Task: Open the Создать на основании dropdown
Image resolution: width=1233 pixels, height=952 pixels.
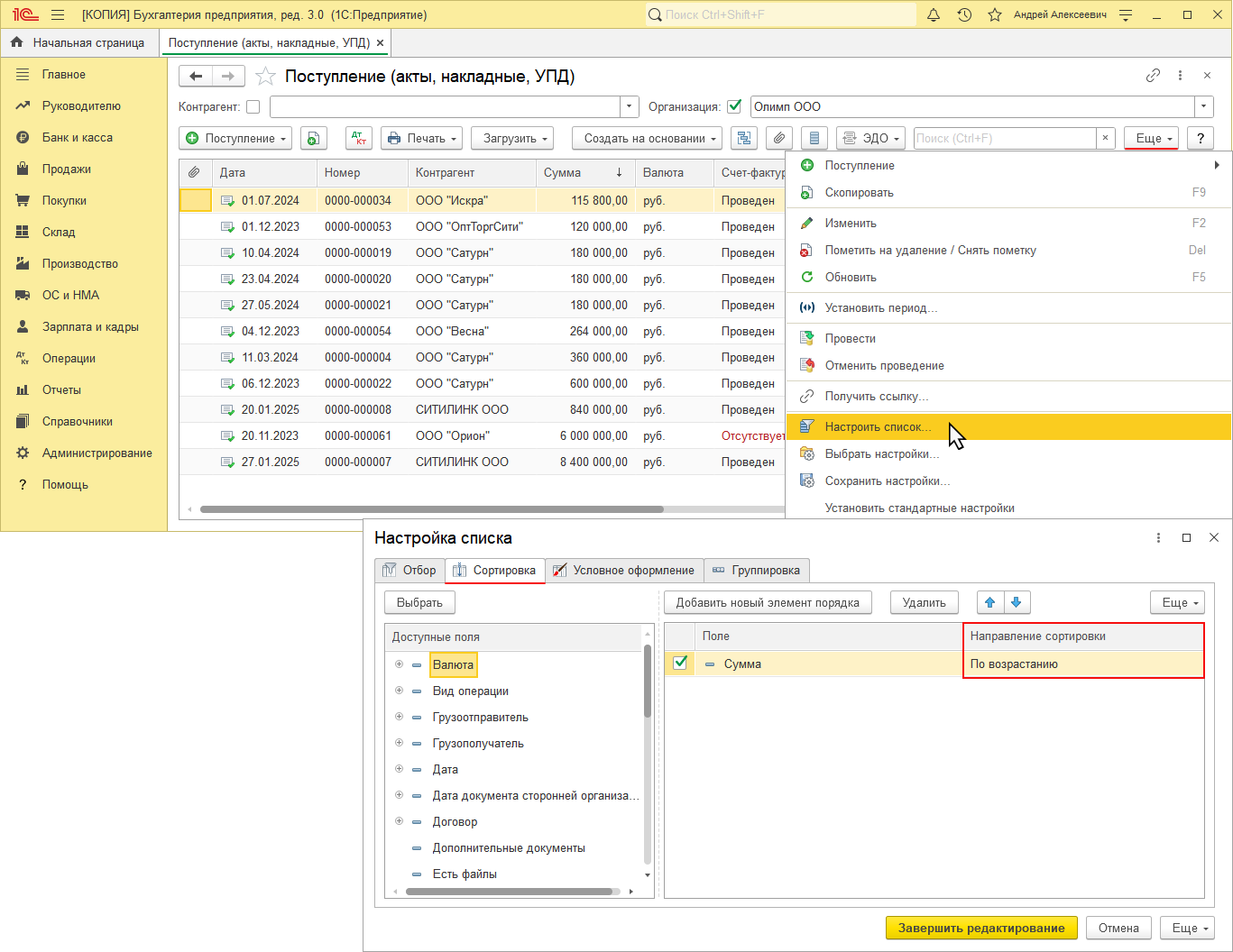Action: pos(648,138)
